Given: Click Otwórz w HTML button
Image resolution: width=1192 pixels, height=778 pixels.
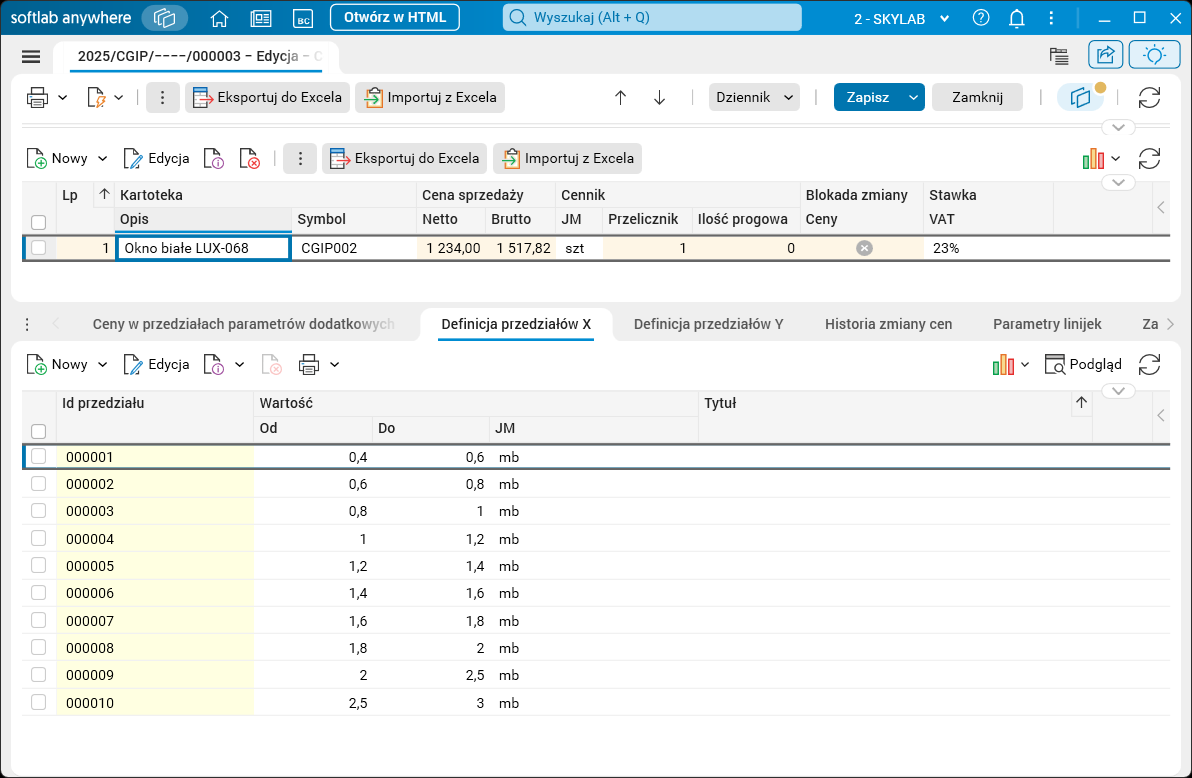Looking at the screenshot, I should pyautogui.click(x=395, y=17).
